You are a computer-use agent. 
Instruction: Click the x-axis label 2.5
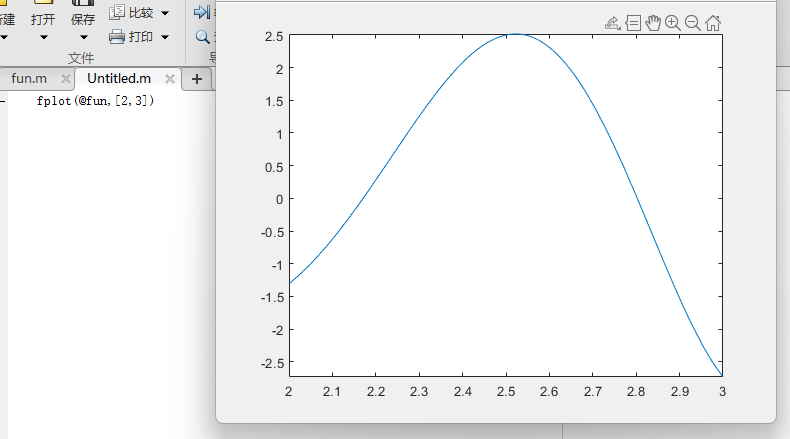(506, 392)
